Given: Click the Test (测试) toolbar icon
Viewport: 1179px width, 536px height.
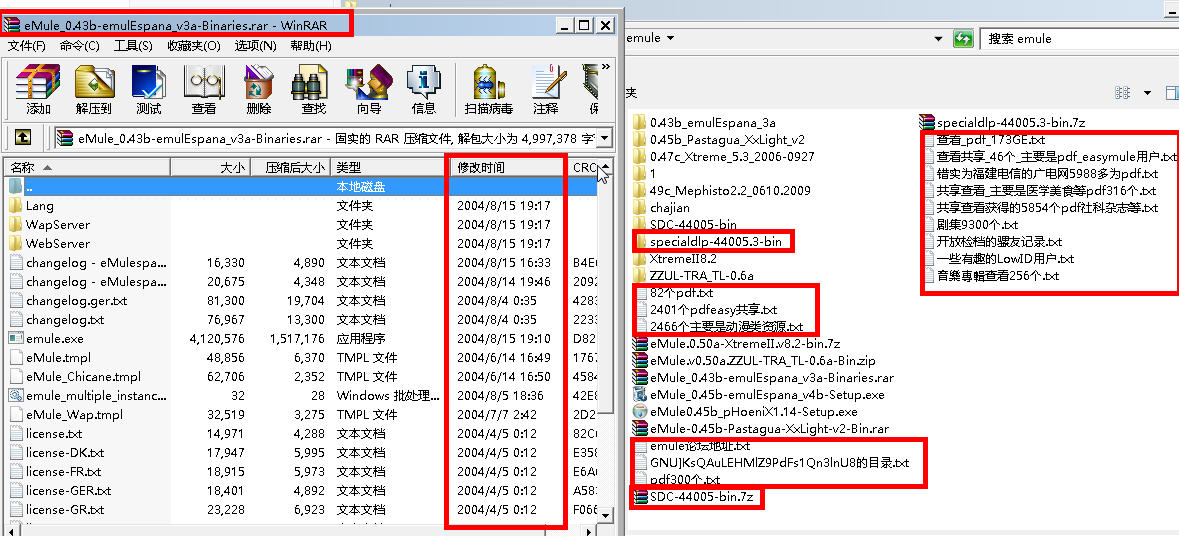Looking at the screenshot, I should click(148, 89).
